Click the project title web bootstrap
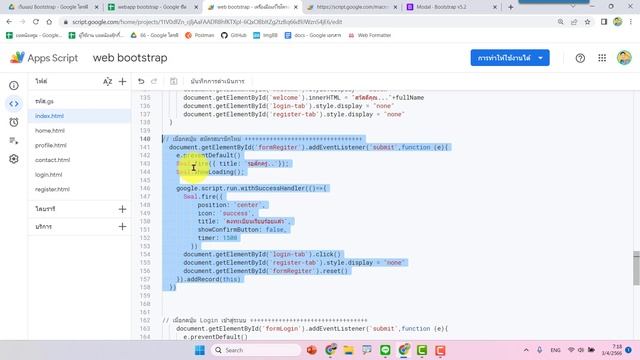640x360 pixels. [130, 58]
